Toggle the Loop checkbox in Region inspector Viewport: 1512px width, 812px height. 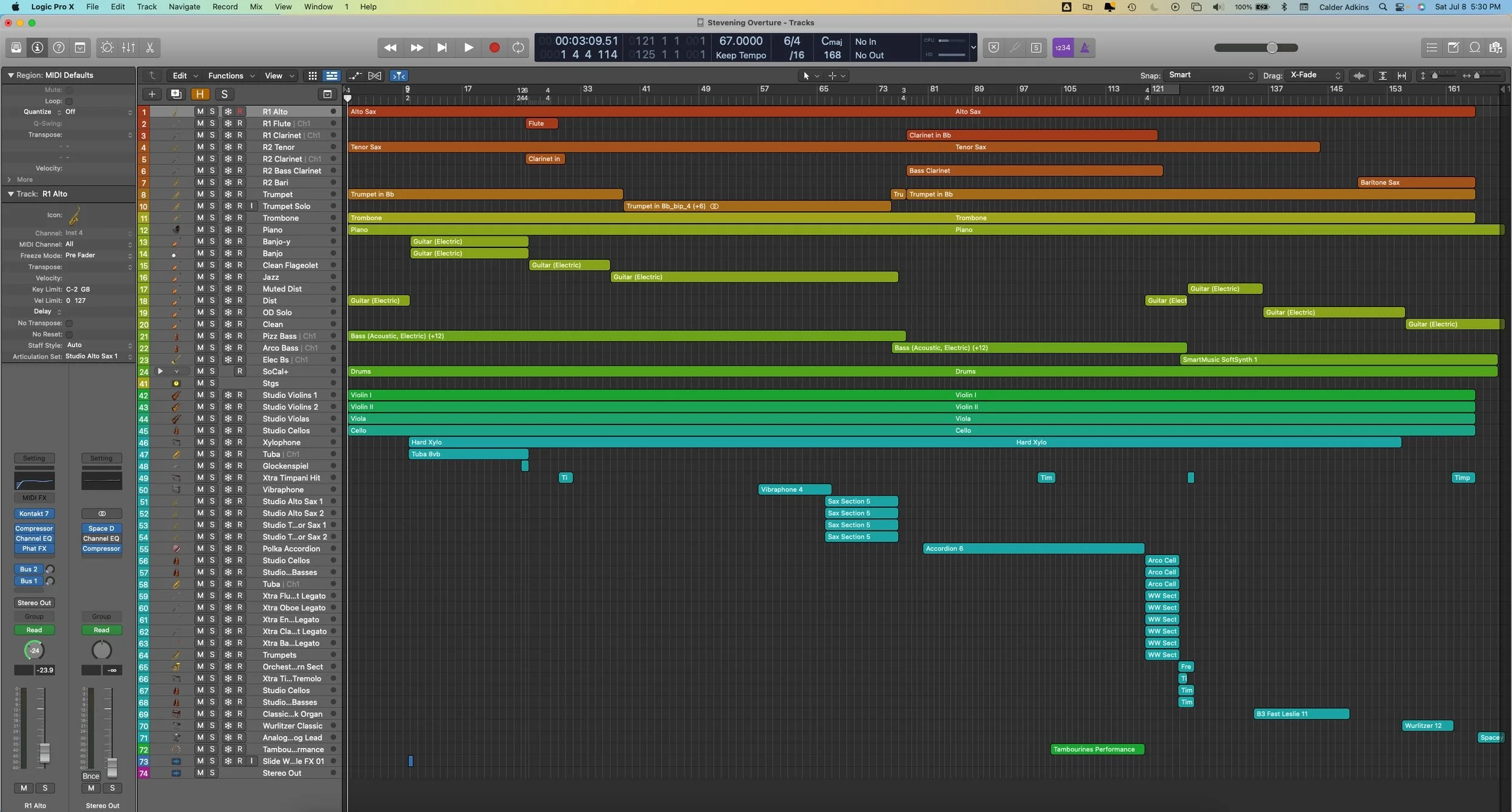tap(69, 101)
